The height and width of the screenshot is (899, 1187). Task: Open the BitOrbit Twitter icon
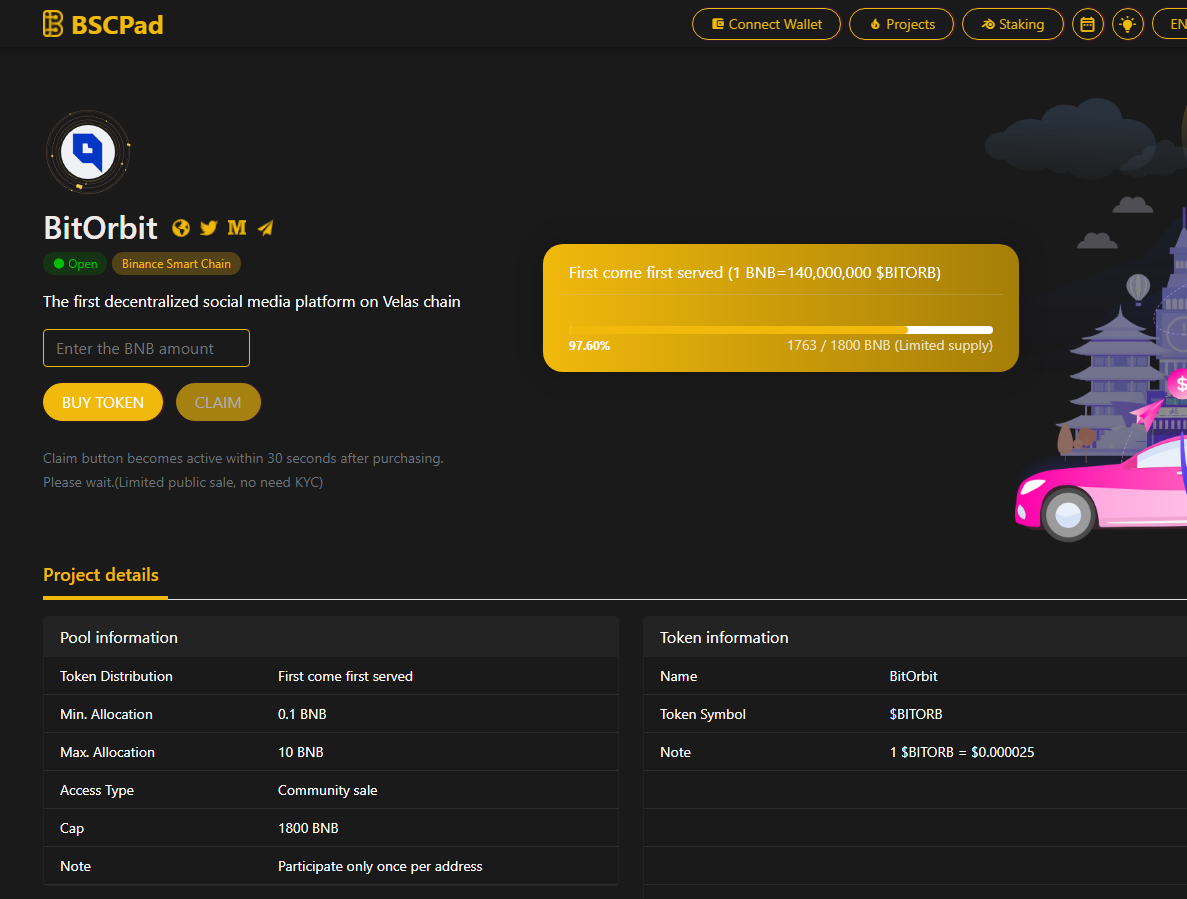[x=209, y=228]
